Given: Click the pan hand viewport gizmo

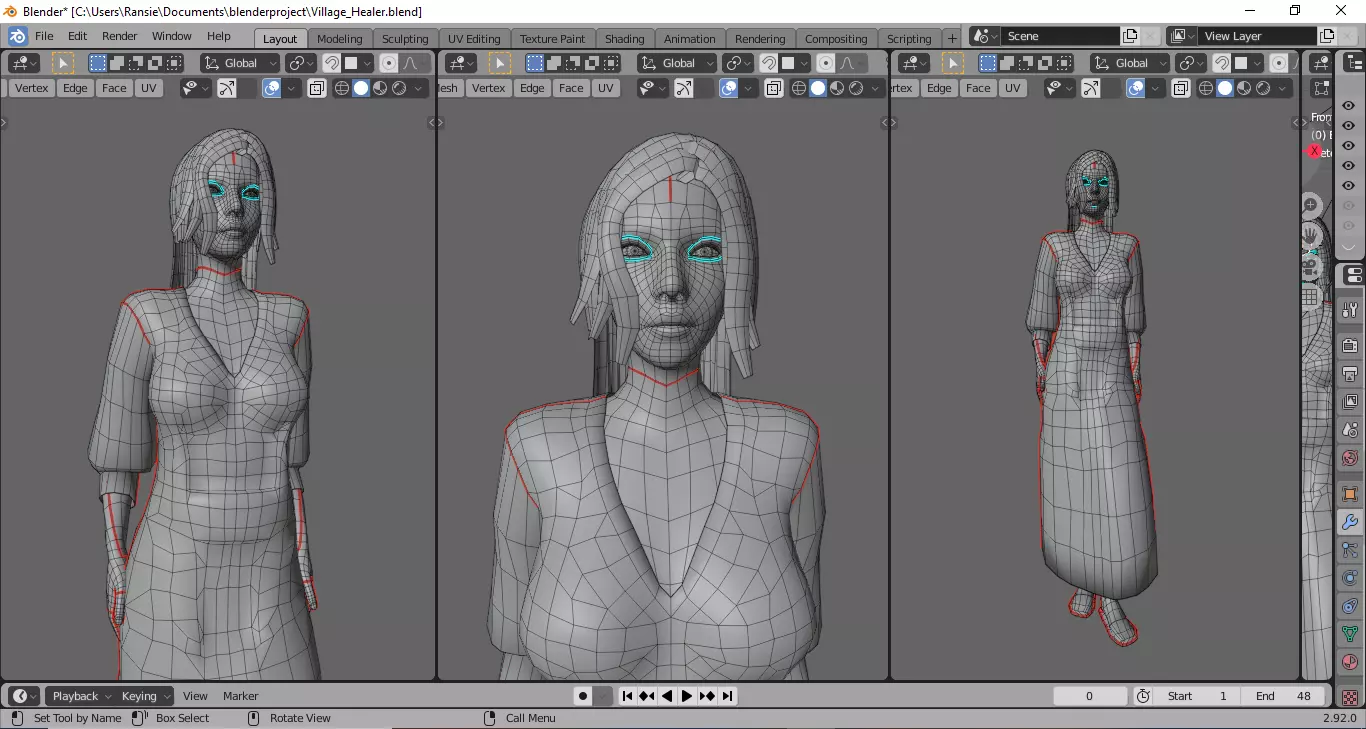Looking at the screenshot, I should point(1310,236).
